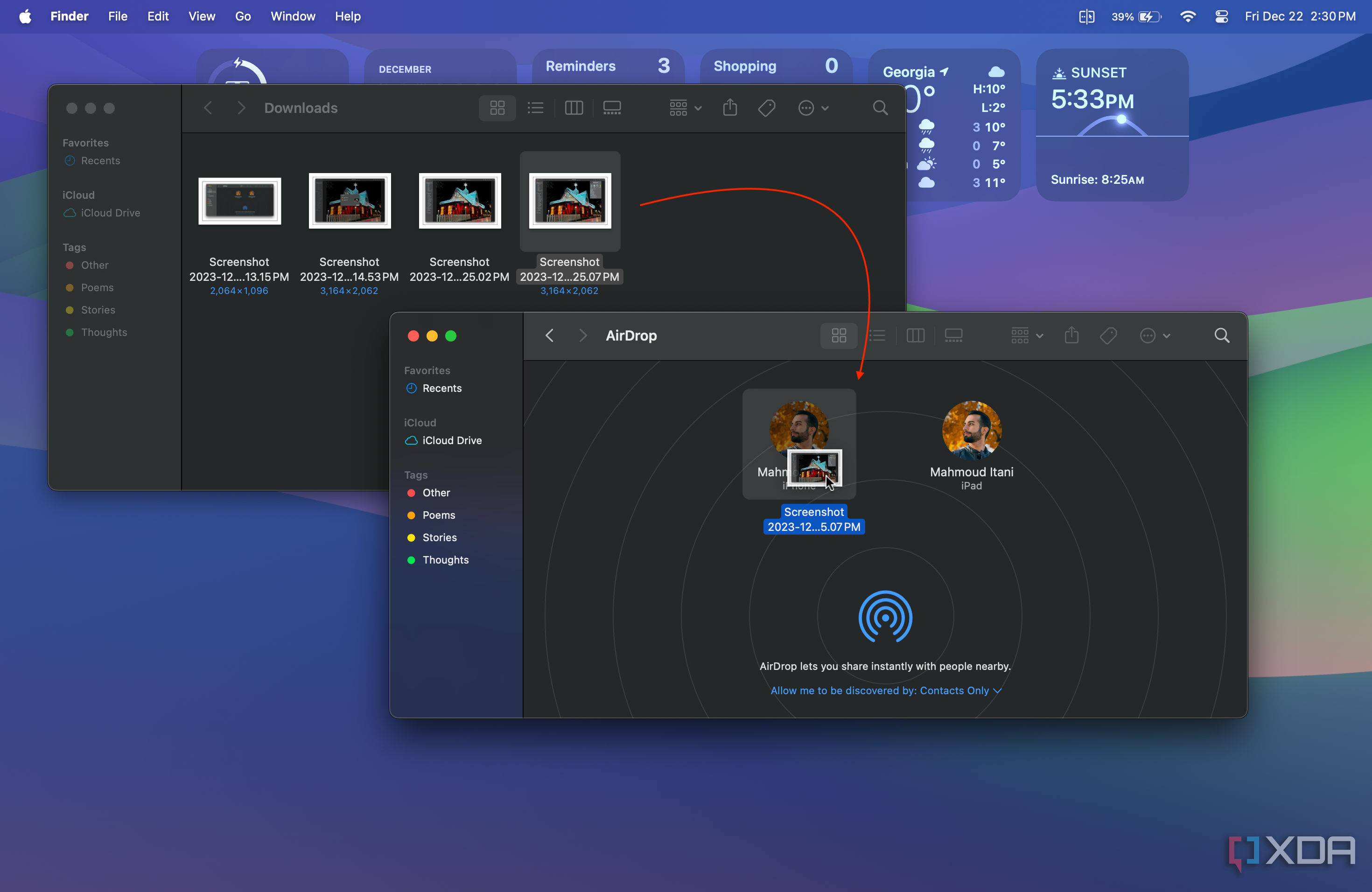The height and width of the screenshot is (892, 1372).
Task: Switch AirDrop window to list view
Action: pyautogui.click(x=877, y=335)
